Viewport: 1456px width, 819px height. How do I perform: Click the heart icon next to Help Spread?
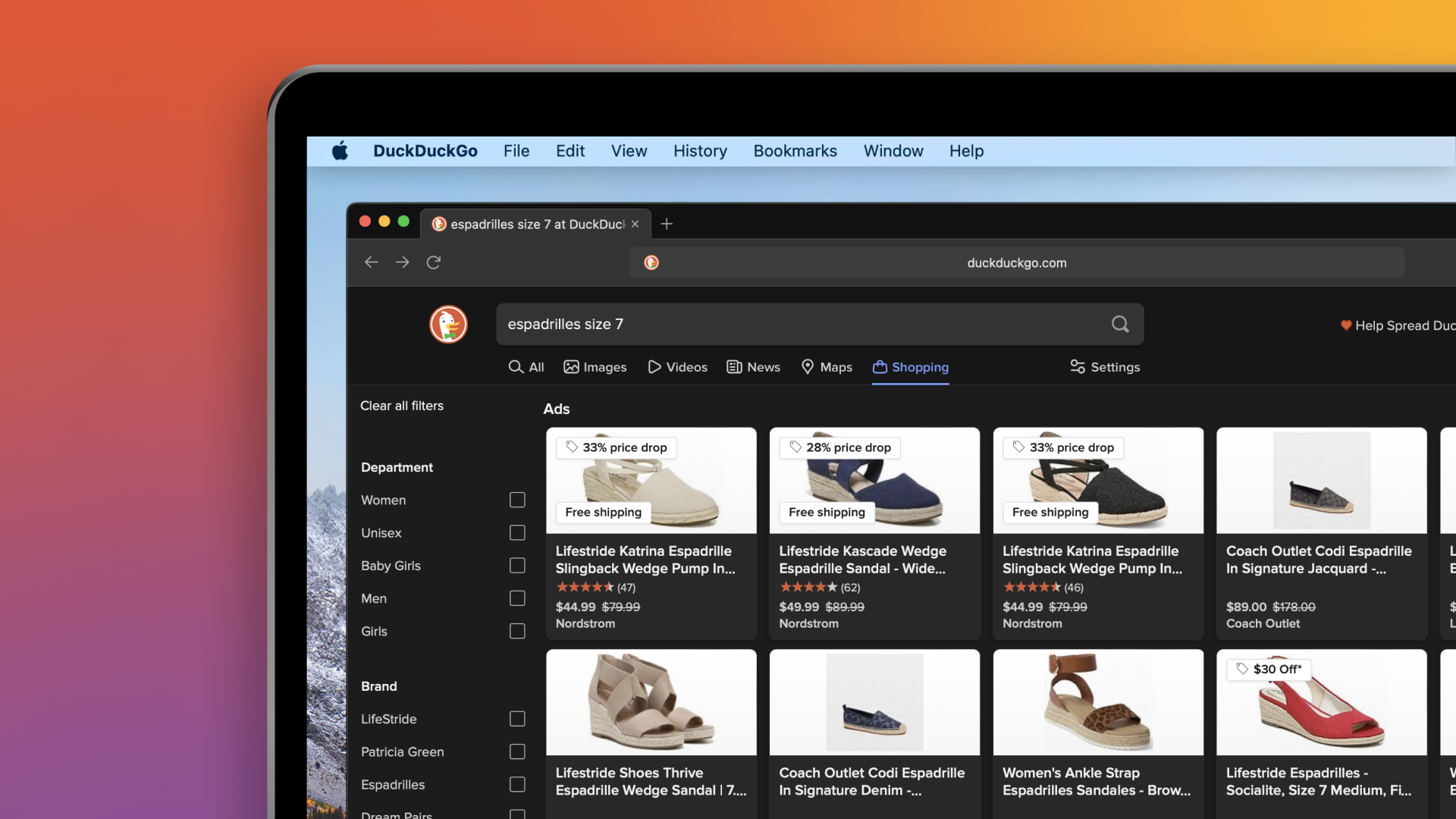click(x=1346, y=325)
